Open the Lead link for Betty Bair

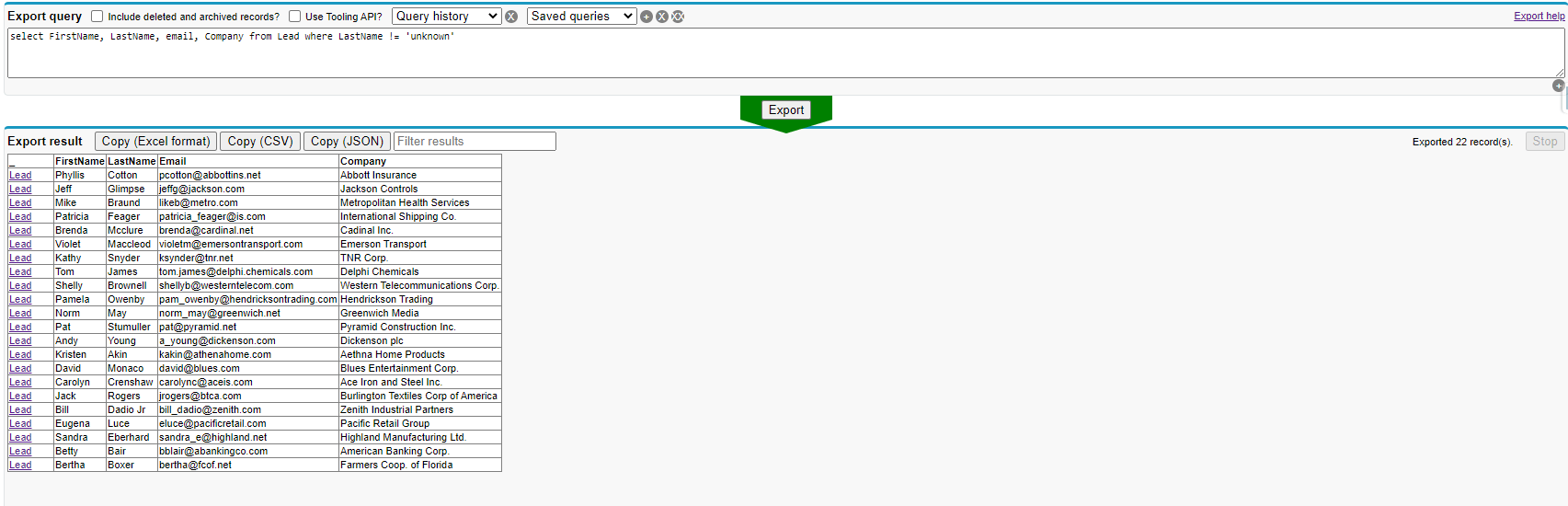click(x=20, y=452)
